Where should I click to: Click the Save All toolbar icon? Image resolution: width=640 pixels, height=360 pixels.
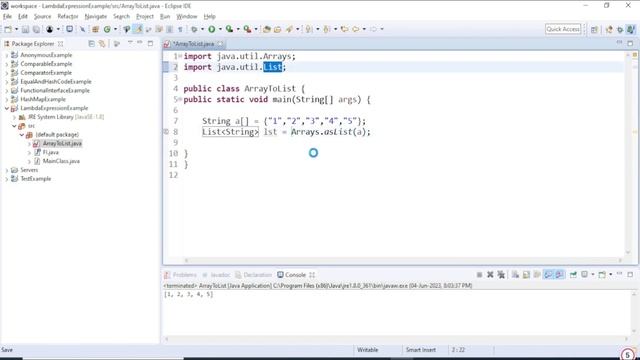pyautogui.click(x=36, y=29)
